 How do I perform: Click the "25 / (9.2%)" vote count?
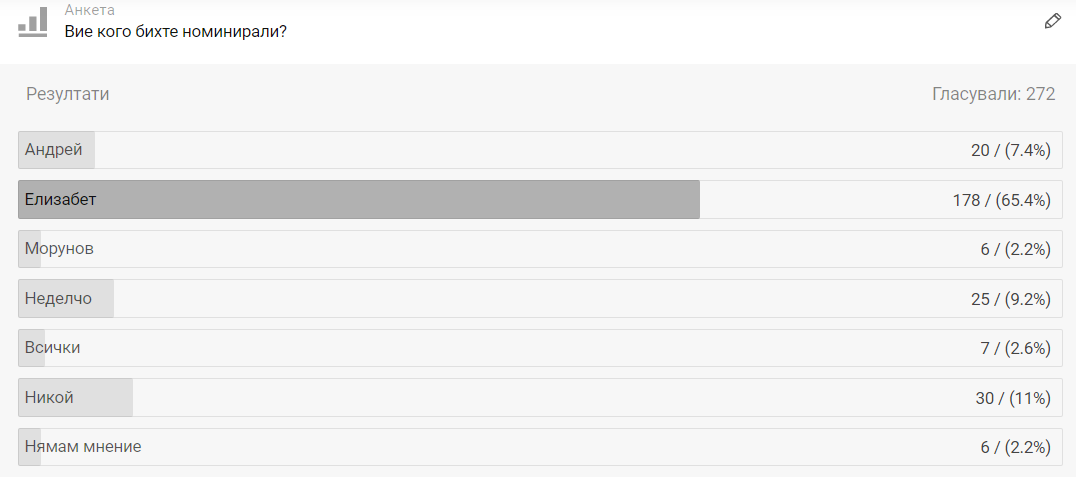pyautogui.click(x=1010, y=299)
